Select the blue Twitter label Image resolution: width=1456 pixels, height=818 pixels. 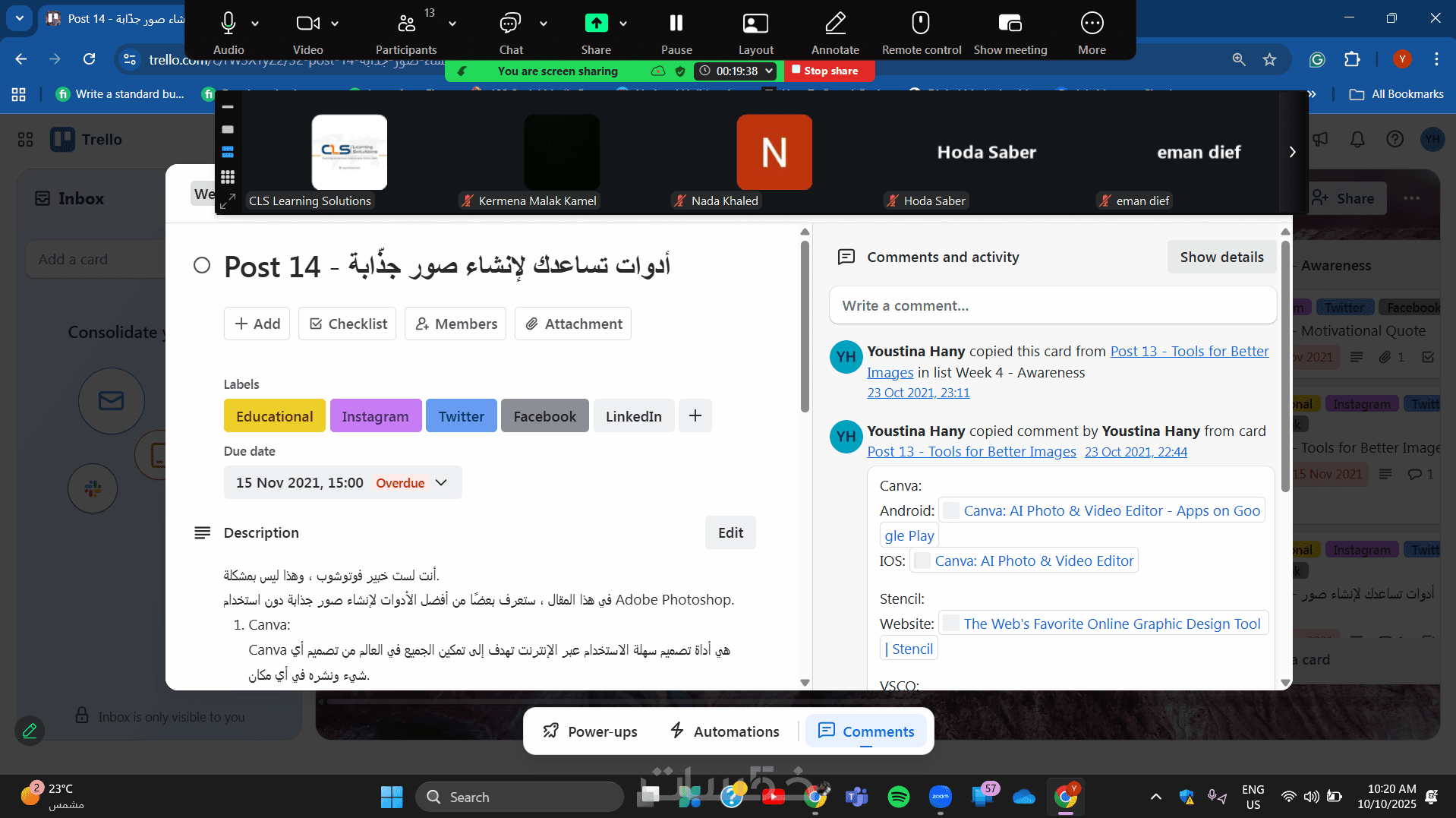pos(462,415)
